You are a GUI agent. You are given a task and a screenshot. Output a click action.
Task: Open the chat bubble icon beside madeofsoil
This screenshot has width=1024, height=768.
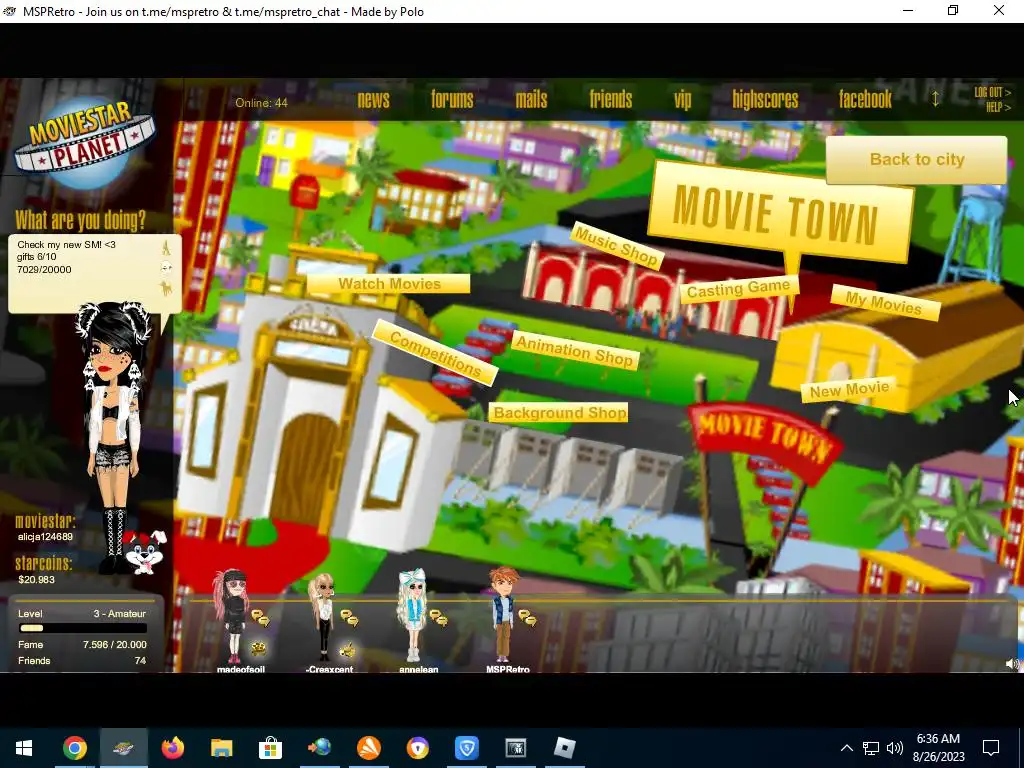260,617
